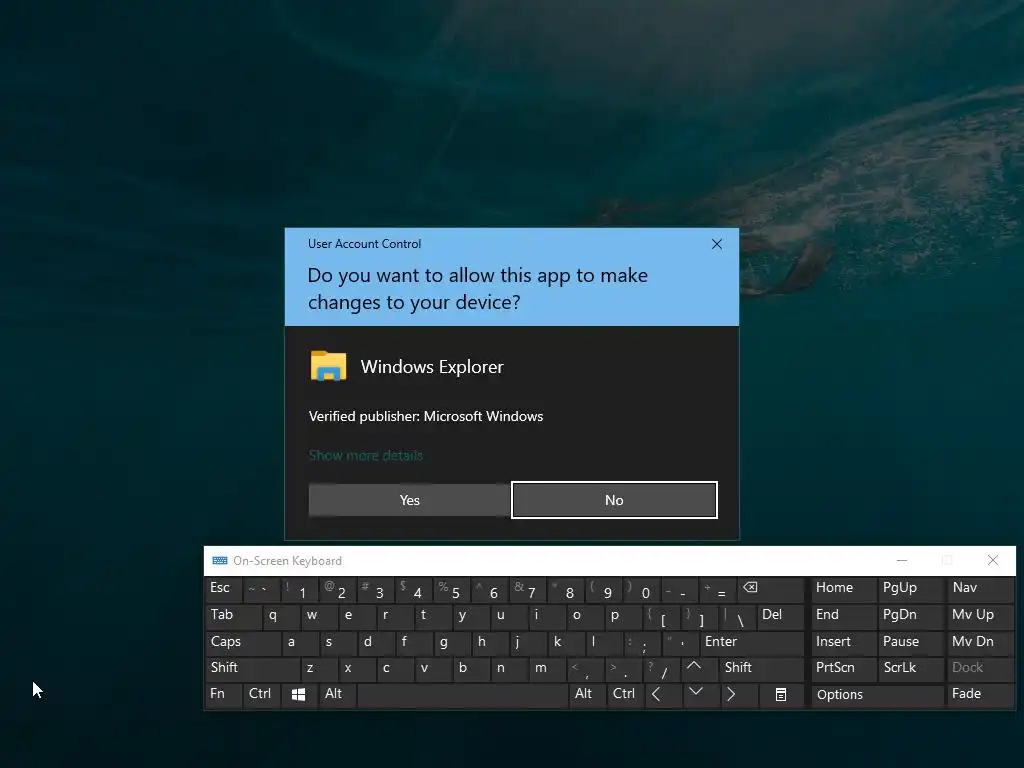The image size is (1024, 768).
Task: Click the number 1 key
Action: 300,589
